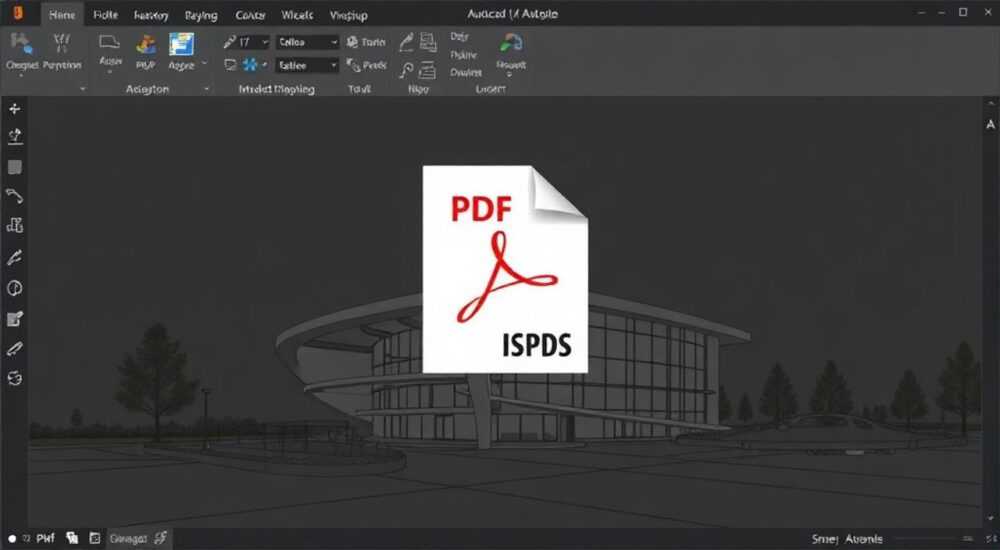
Task: Select the blocks tool in the left toolbar
Action: coord(15,225)
